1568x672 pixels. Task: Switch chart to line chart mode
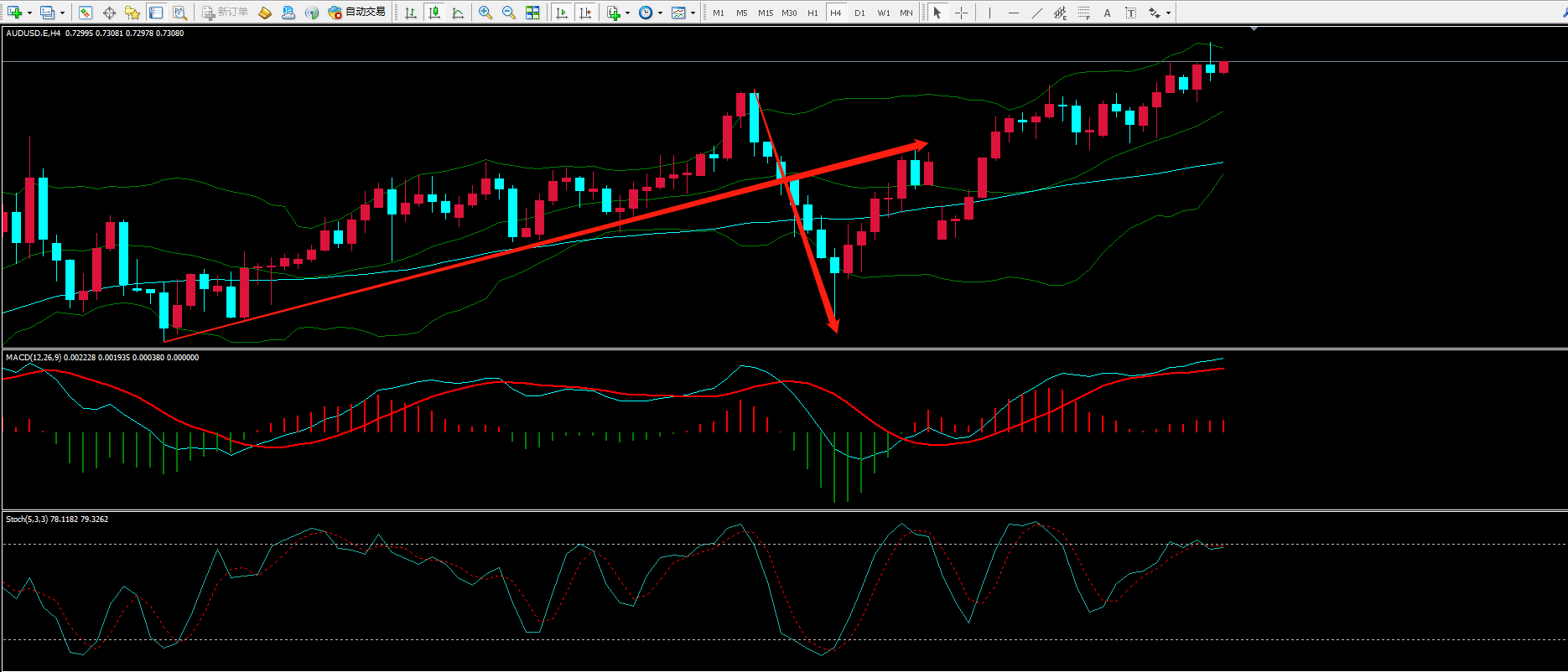coord(458,13)
